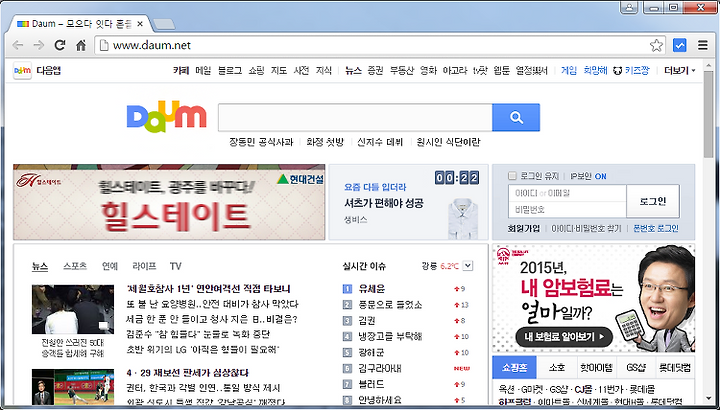The width and height of the screenshot is (720, 410).
Task: Select the 핫아이템 shopping tab
Action: tap(596, 368)
